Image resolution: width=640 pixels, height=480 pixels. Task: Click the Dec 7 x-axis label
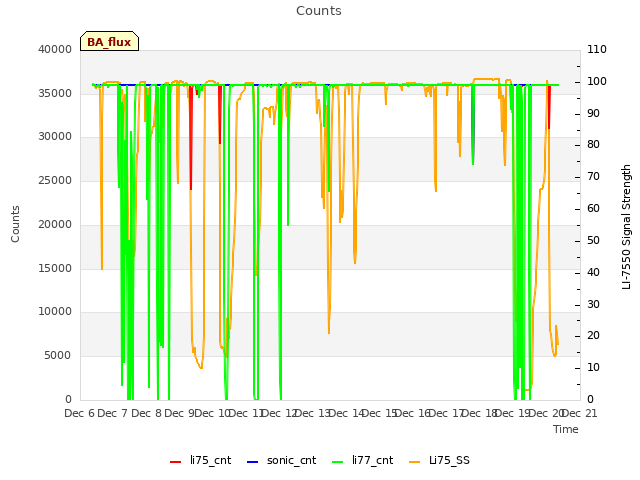[113, 413]
